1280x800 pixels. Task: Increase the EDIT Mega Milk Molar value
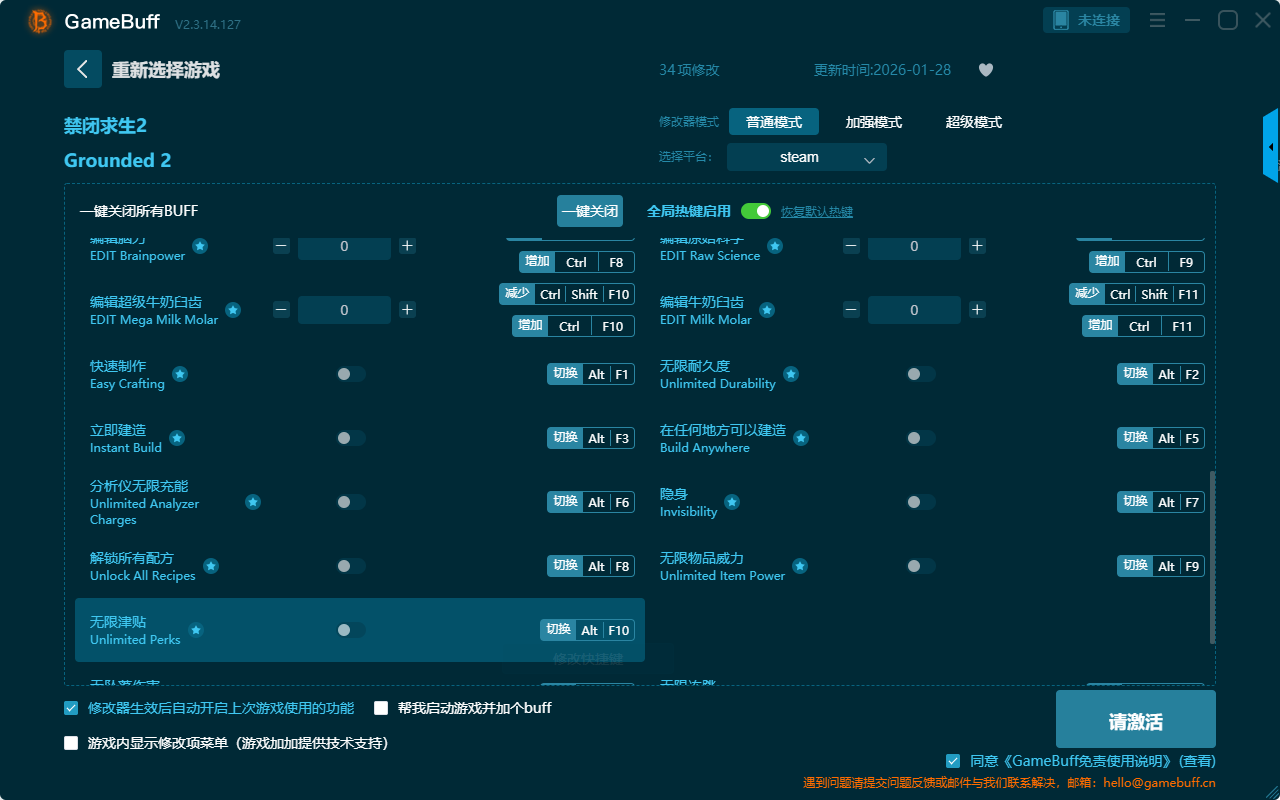coord(407,310)
